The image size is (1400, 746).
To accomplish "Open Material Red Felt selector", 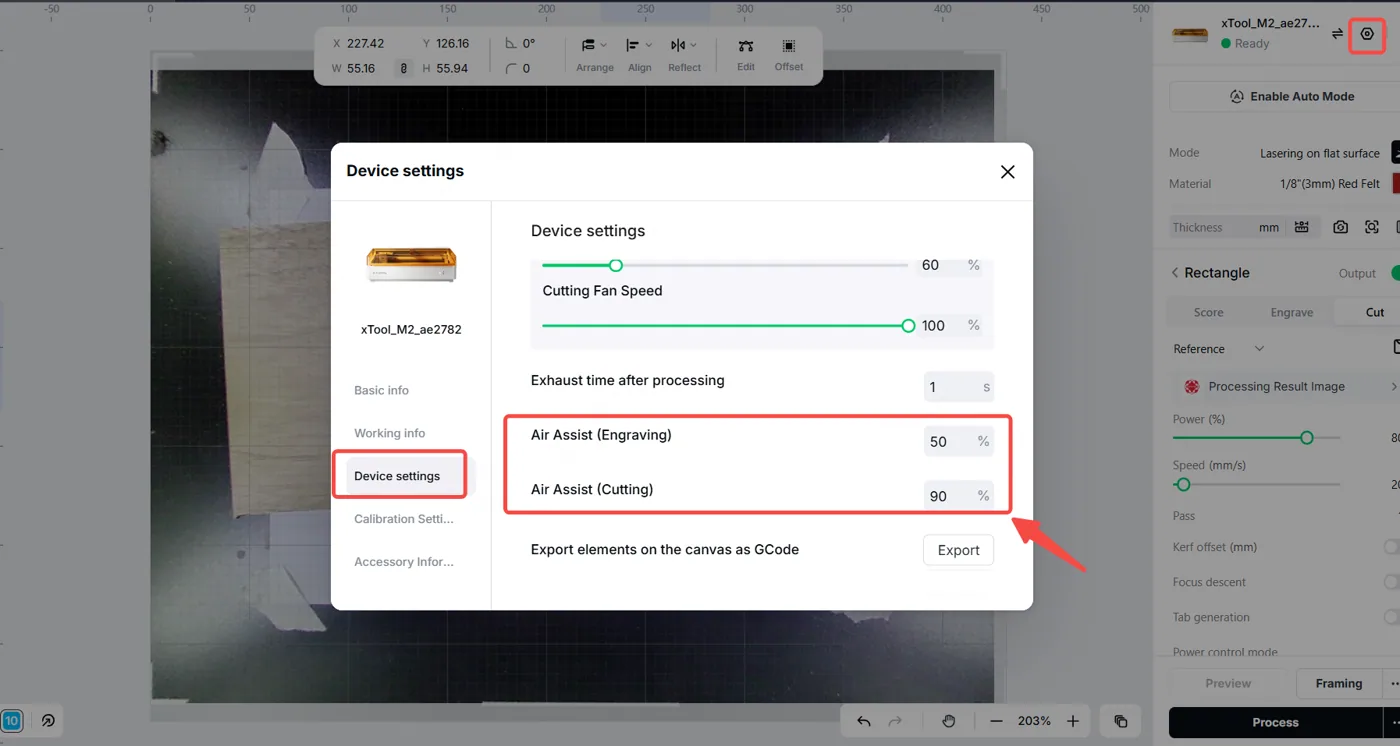I will click(1330, 184).
